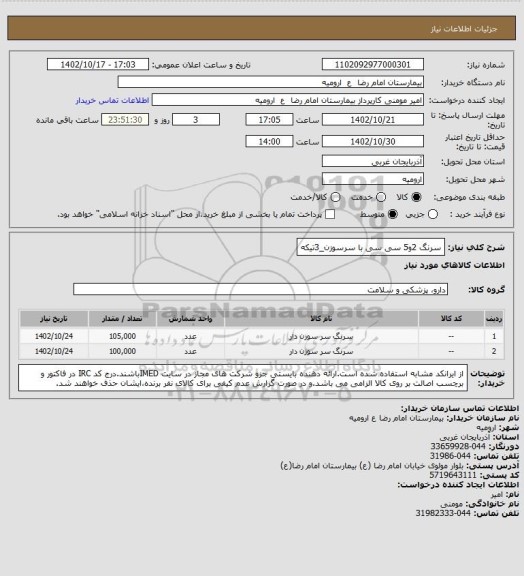
Task: Click the remaining time countdown 23:51:30
Action: point(125,120)
